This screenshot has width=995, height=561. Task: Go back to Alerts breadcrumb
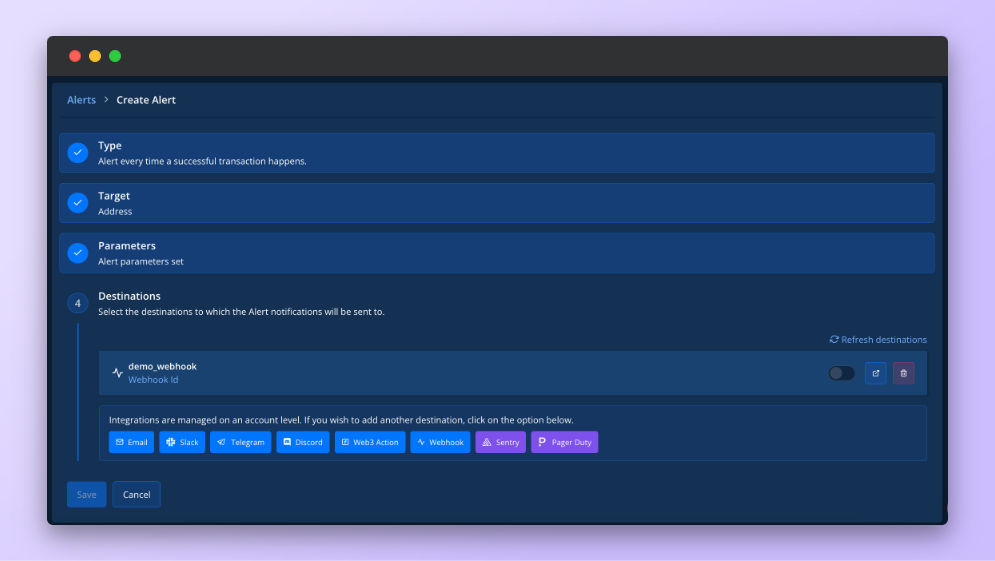pos(82,100)
